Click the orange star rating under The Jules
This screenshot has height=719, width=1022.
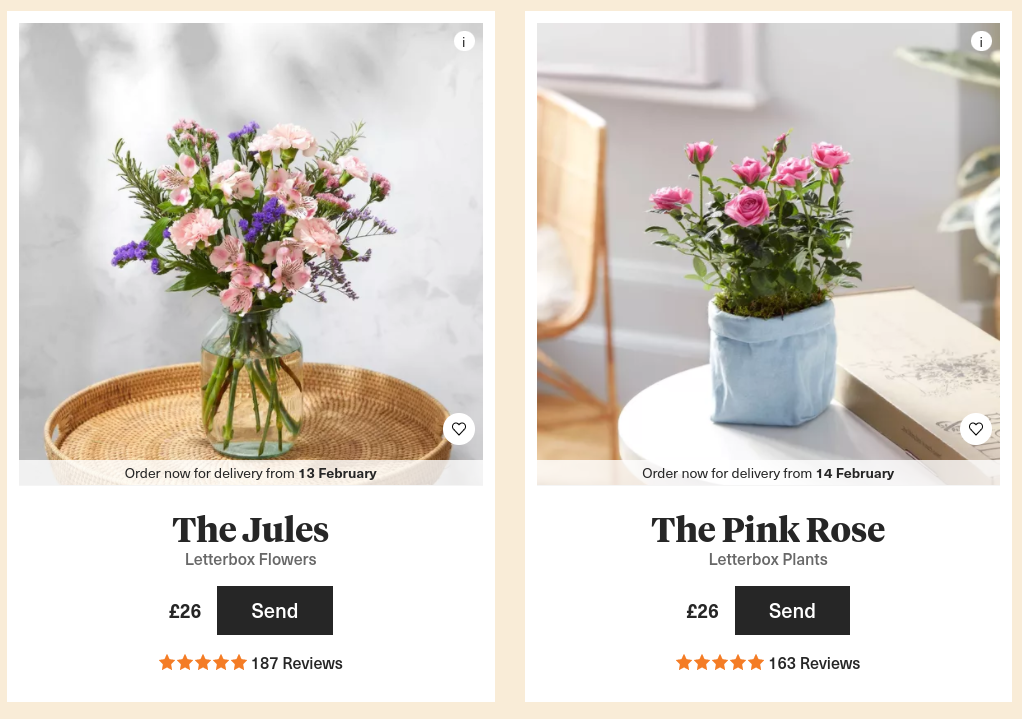tap(203, 663)
